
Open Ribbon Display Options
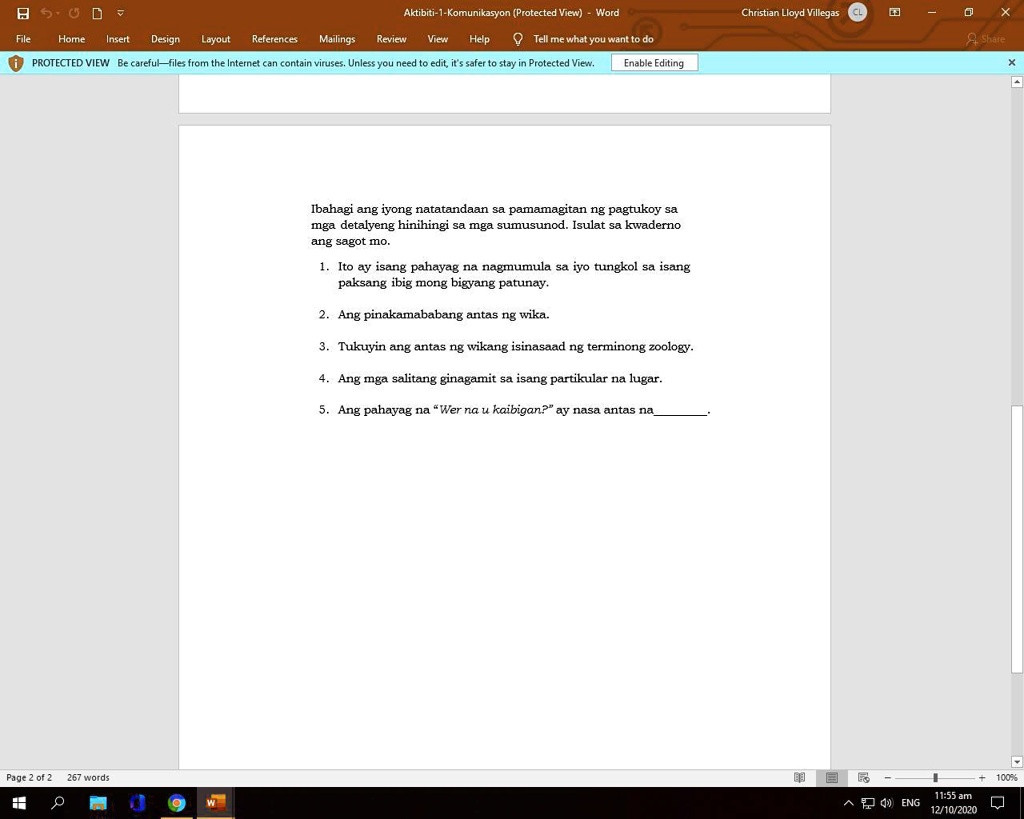(x=894, y=13)
